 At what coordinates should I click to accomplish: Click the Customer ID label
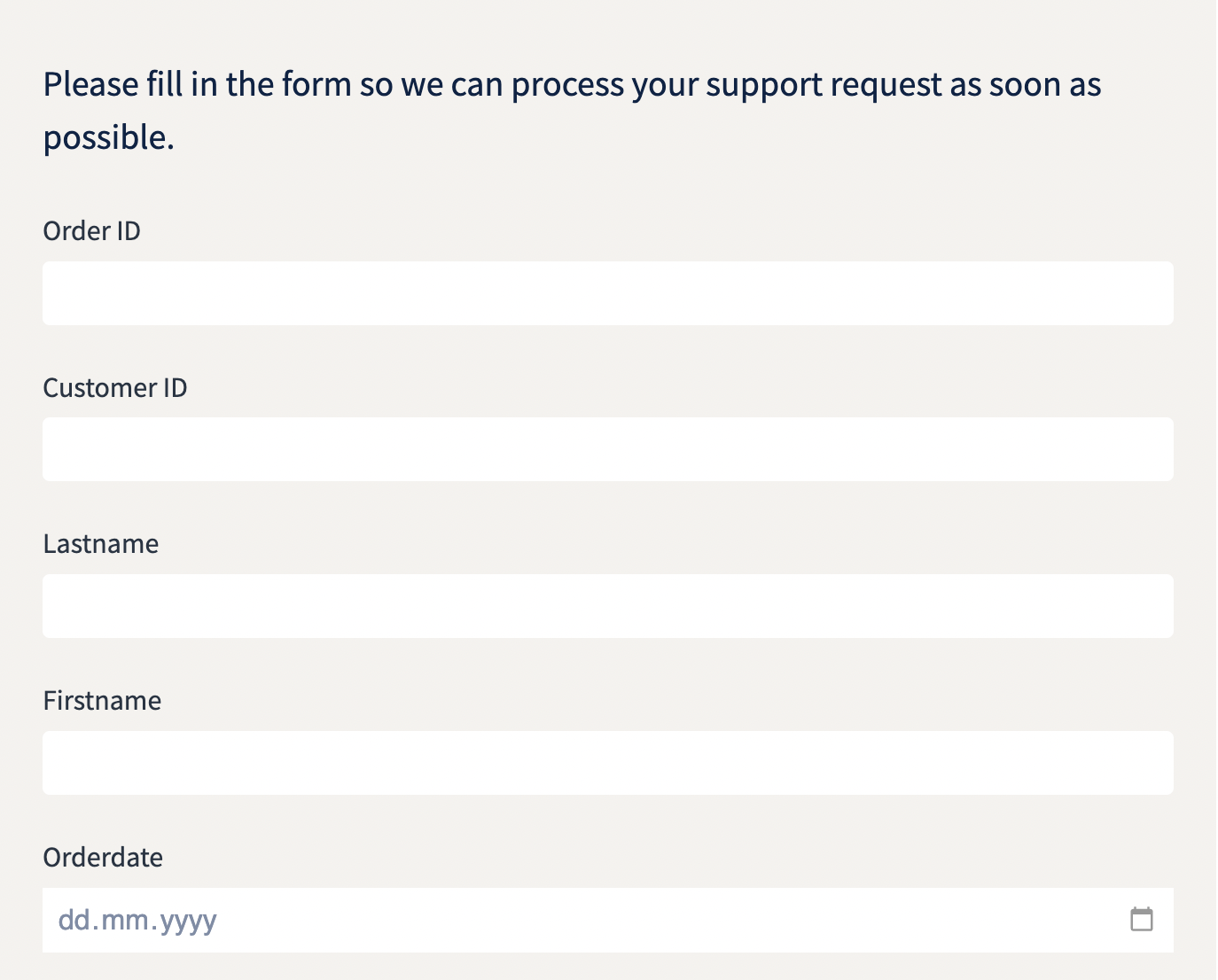[x=115, y=388]
